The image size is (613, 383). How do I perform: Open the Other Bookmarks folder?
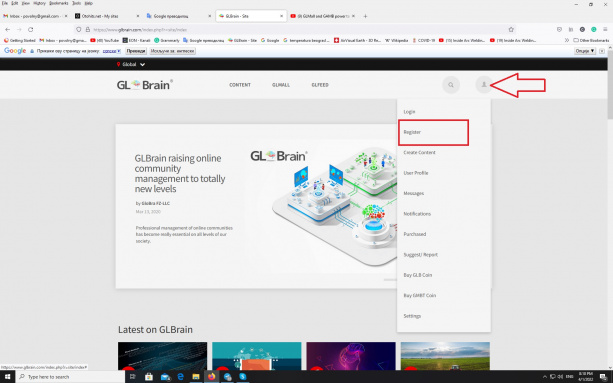(591, 40)
